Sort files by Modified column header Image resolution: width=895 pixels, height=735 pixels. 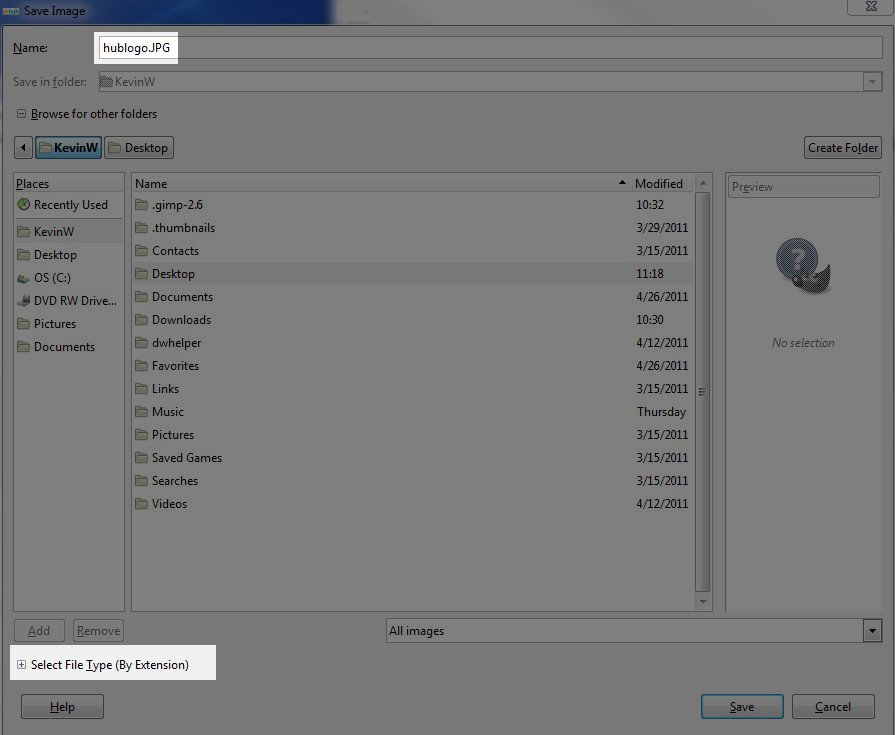click(659, 184)
